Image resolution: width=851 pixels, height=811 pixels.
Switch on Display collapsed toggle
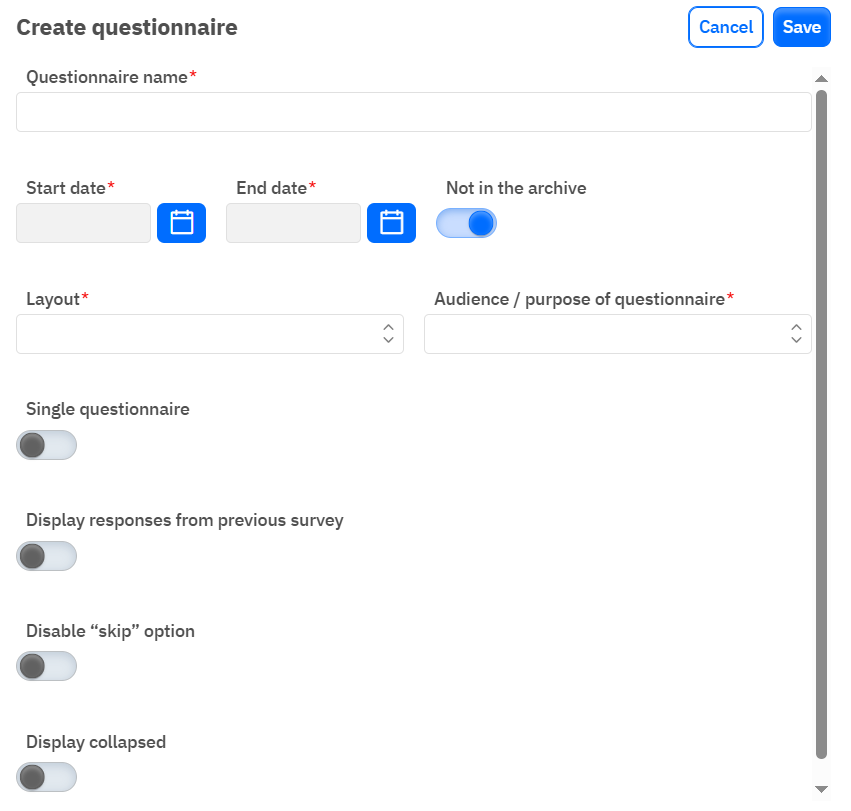tap(46, 777)
